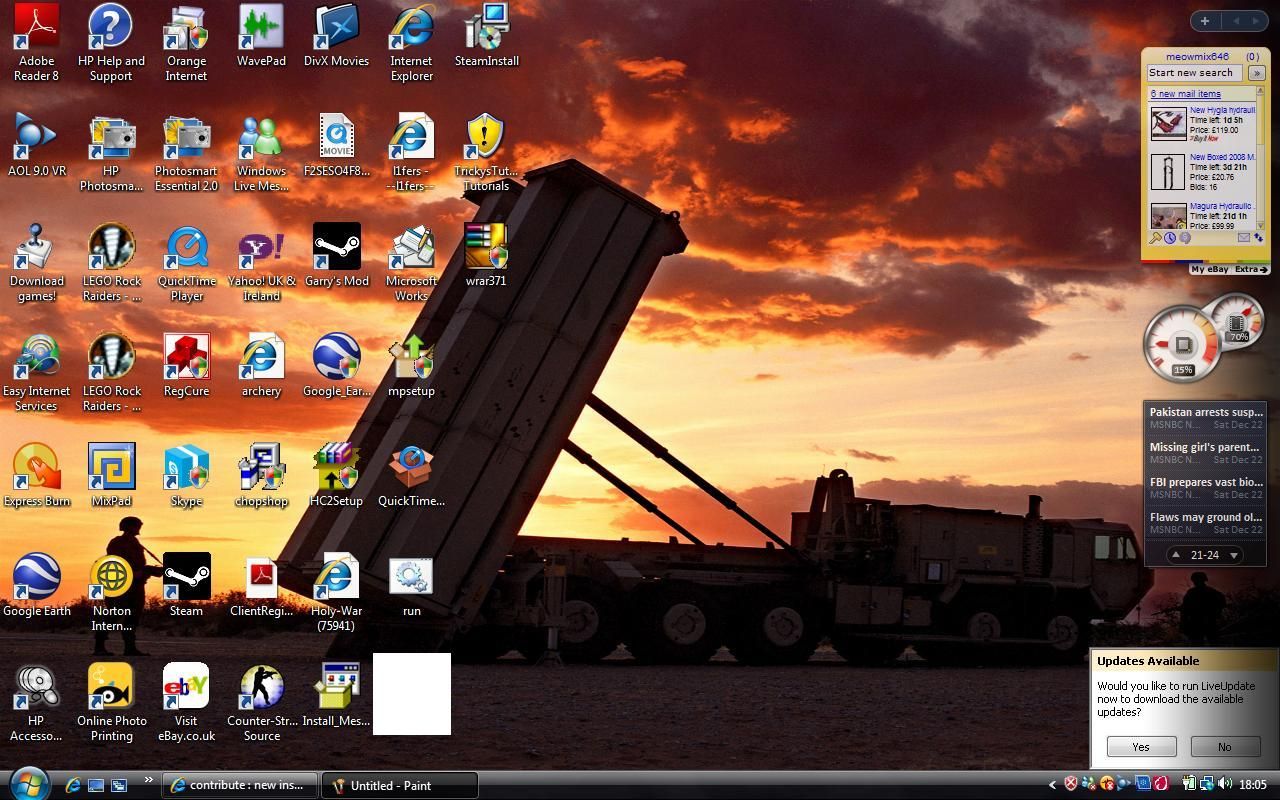
Task: Open FBI prepares vast bio headline
Action: [1205, 482]
